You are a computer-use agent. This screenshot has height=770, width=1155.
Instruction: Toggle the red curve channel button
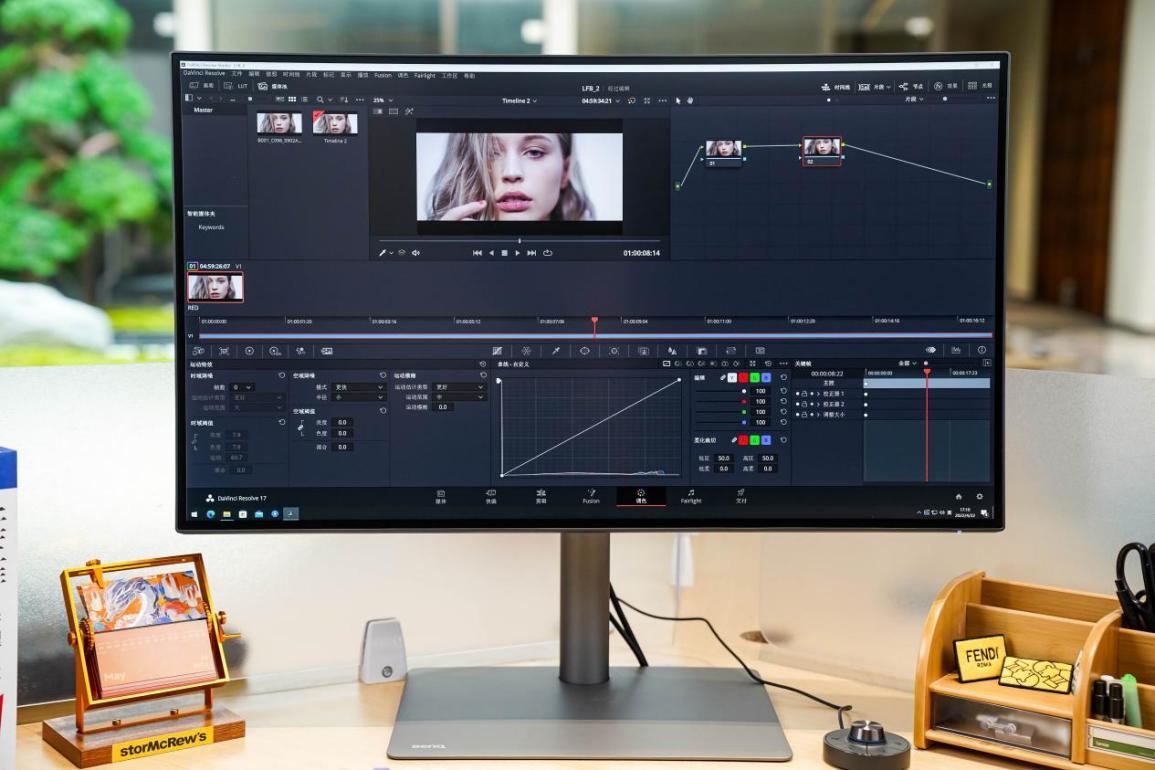[743, 378]
